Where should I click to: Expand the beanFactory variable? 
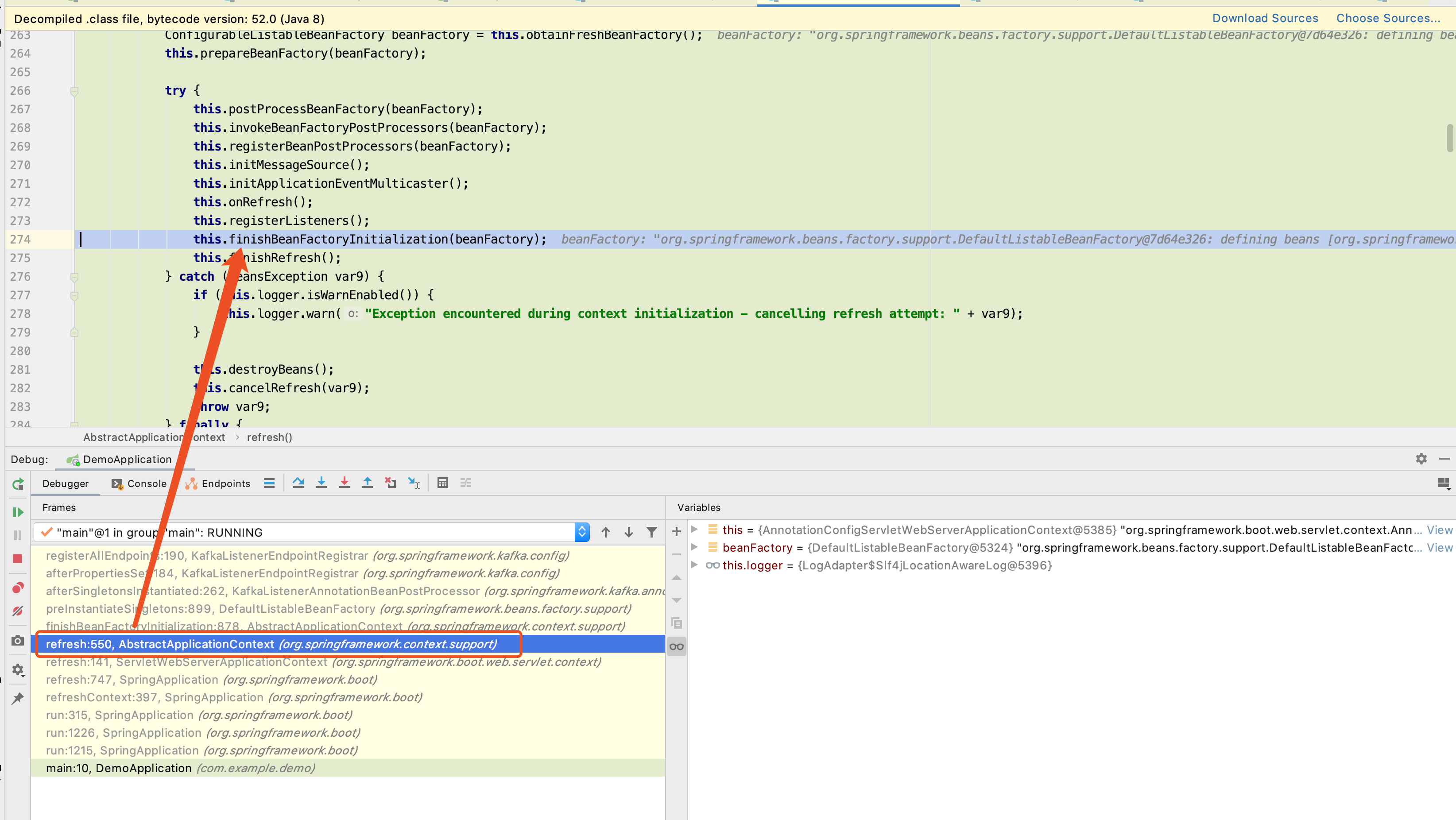tap(694, 548)
